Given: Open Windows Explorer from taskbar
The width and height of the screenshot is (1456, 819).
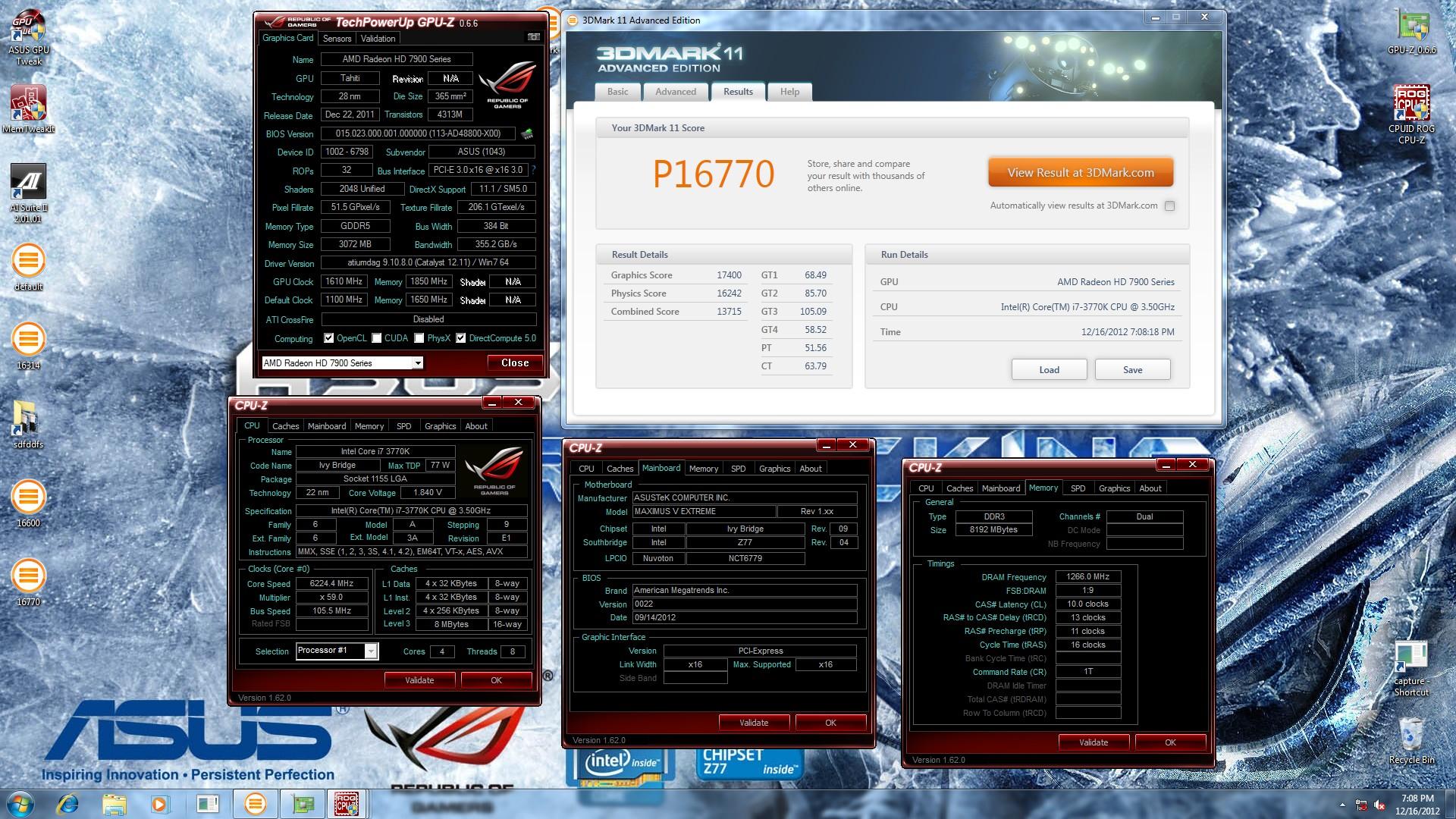Looking at the screenshot, I should (x=114, y=803).
